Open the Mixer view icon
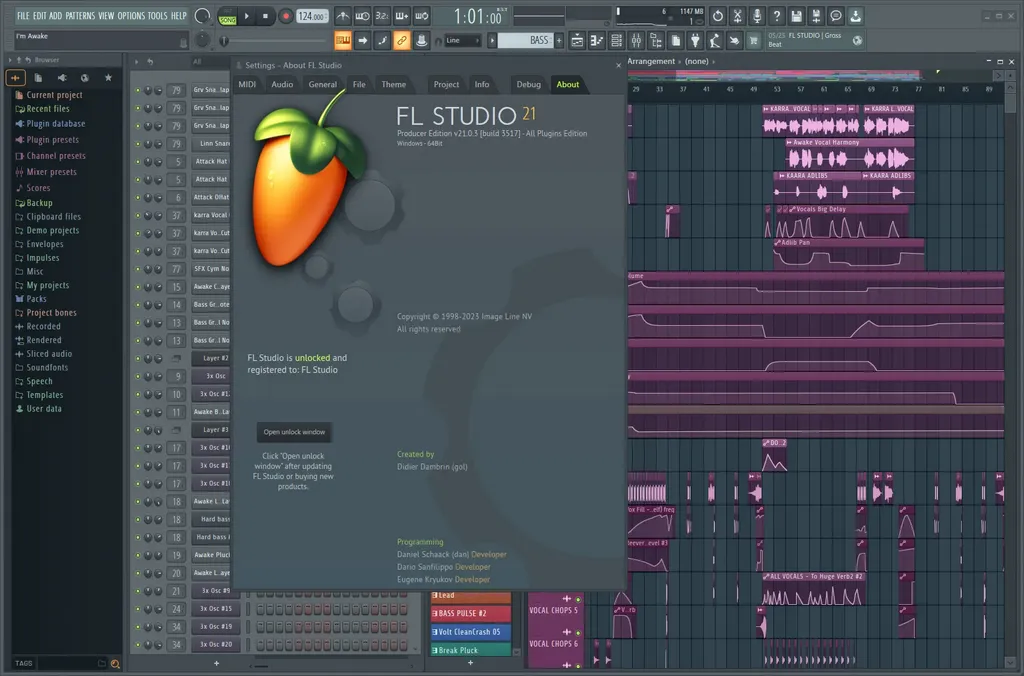 tap(636, 40)
